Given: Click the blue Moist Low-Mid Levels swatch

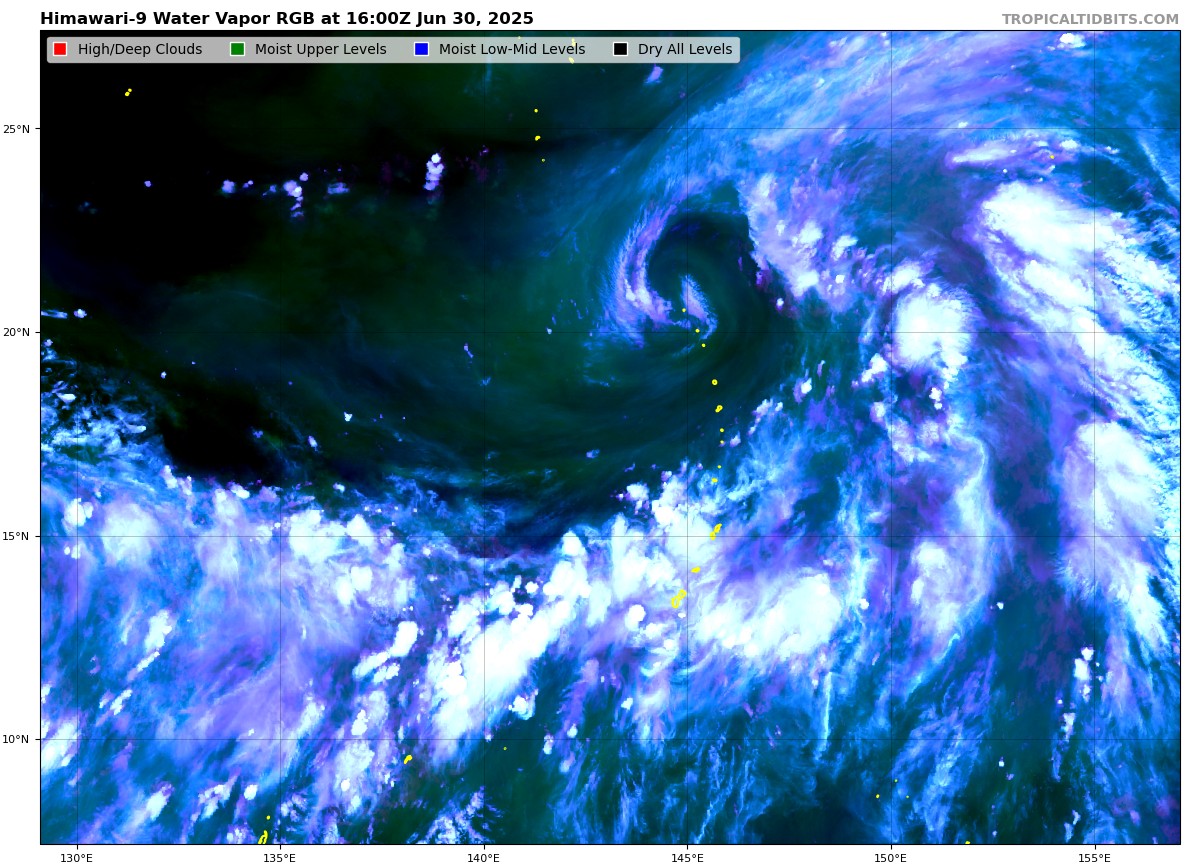Looking at the screenshot, I should click(421, 49).
